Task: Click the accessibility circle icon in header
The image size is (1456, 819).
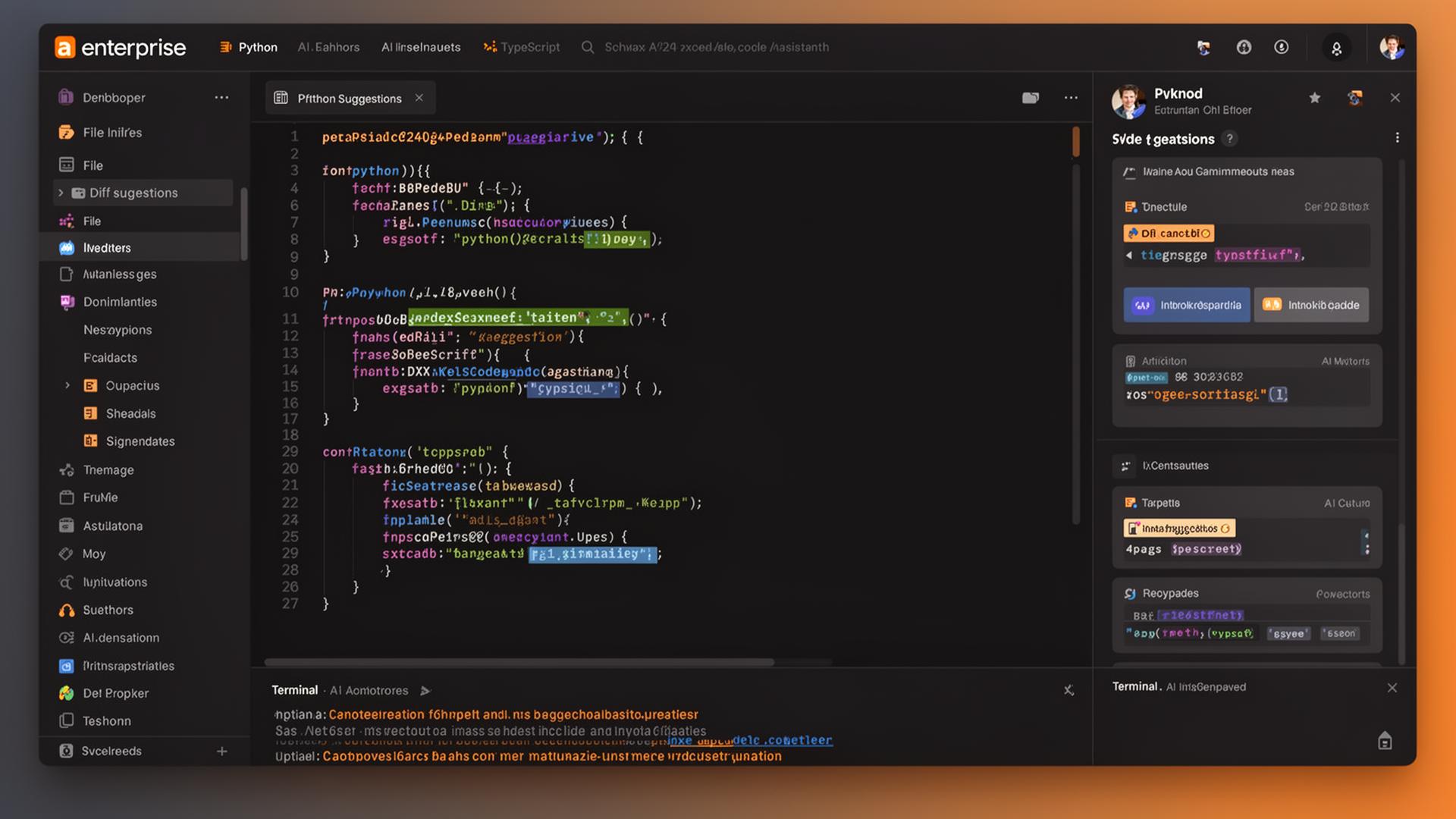Action: point(1244,47)
